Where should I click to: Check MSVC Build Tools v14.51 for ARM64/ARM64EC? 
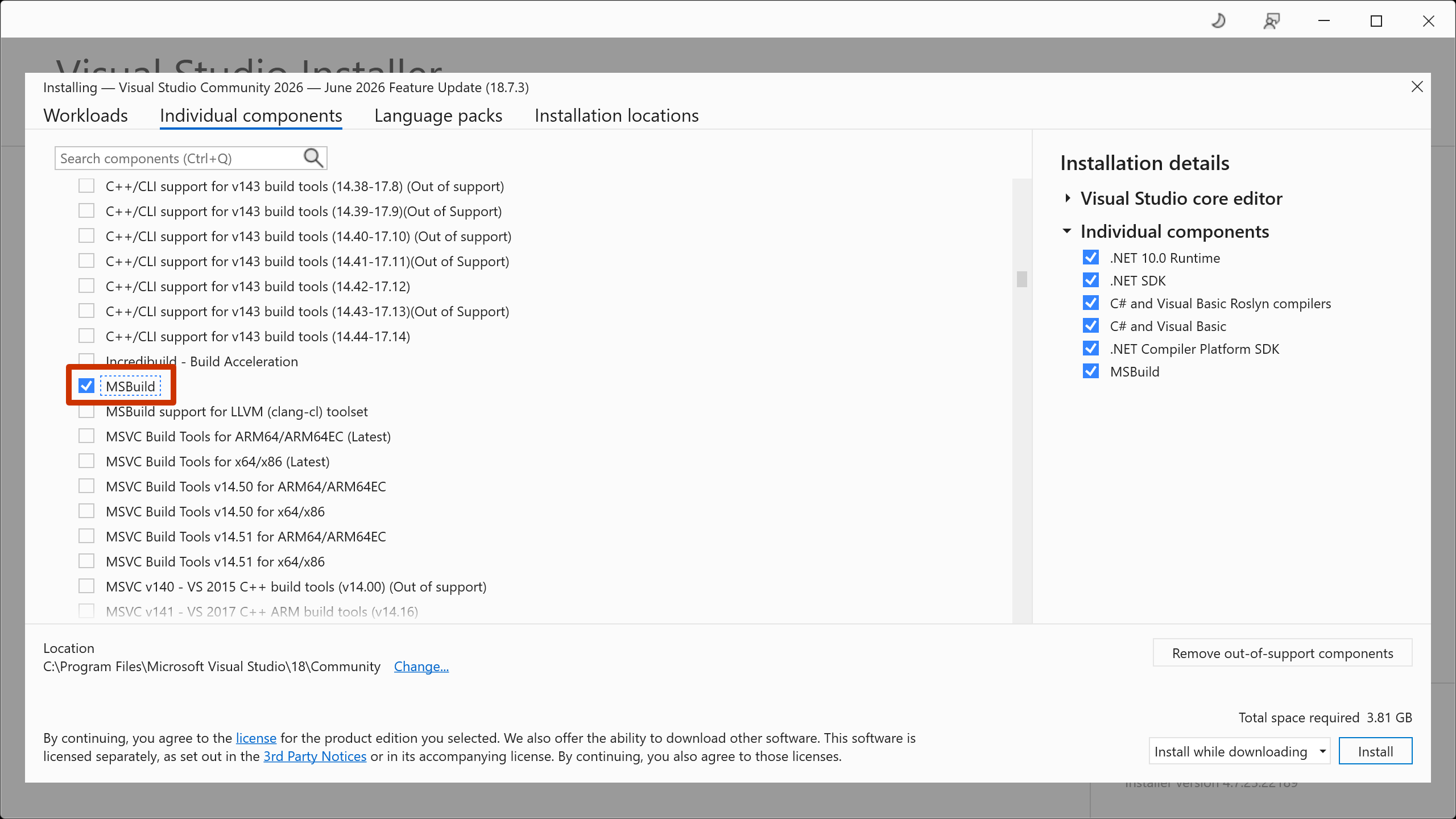click(86, 536)
